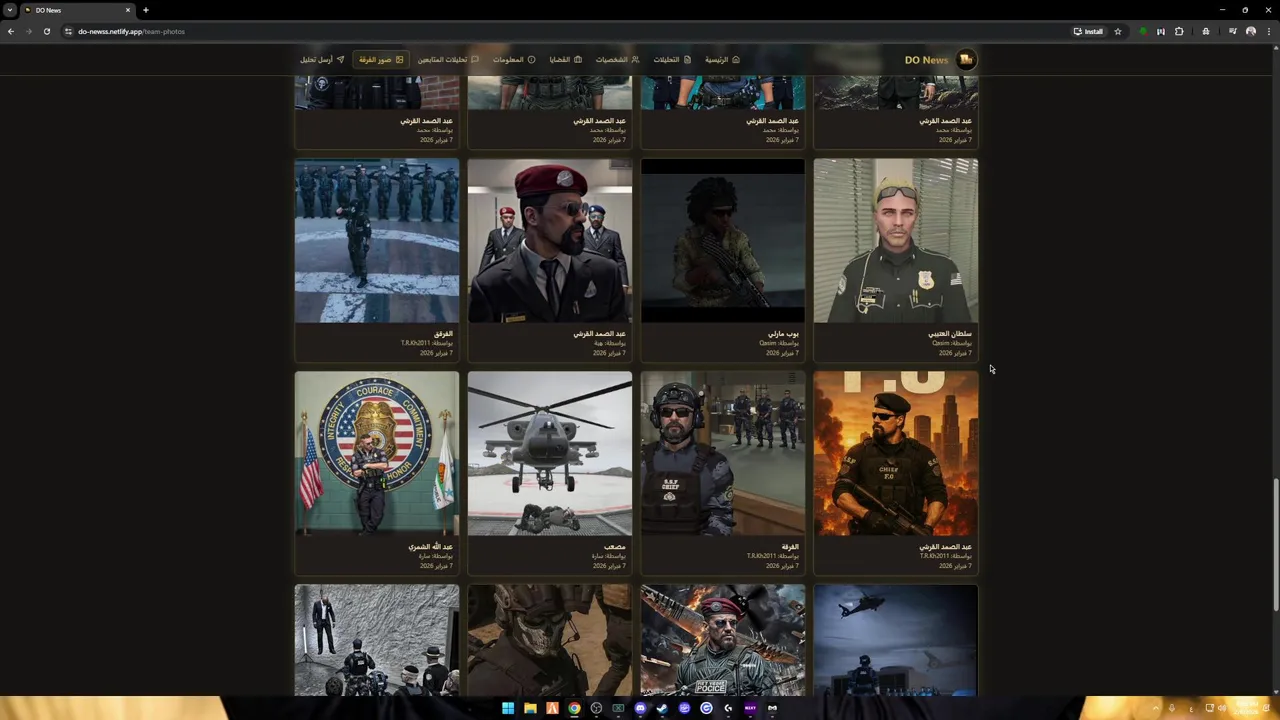Open the بوب مارلي dark soldier photo
This screenshot has height=720, width=1280.
click(723, 240)
